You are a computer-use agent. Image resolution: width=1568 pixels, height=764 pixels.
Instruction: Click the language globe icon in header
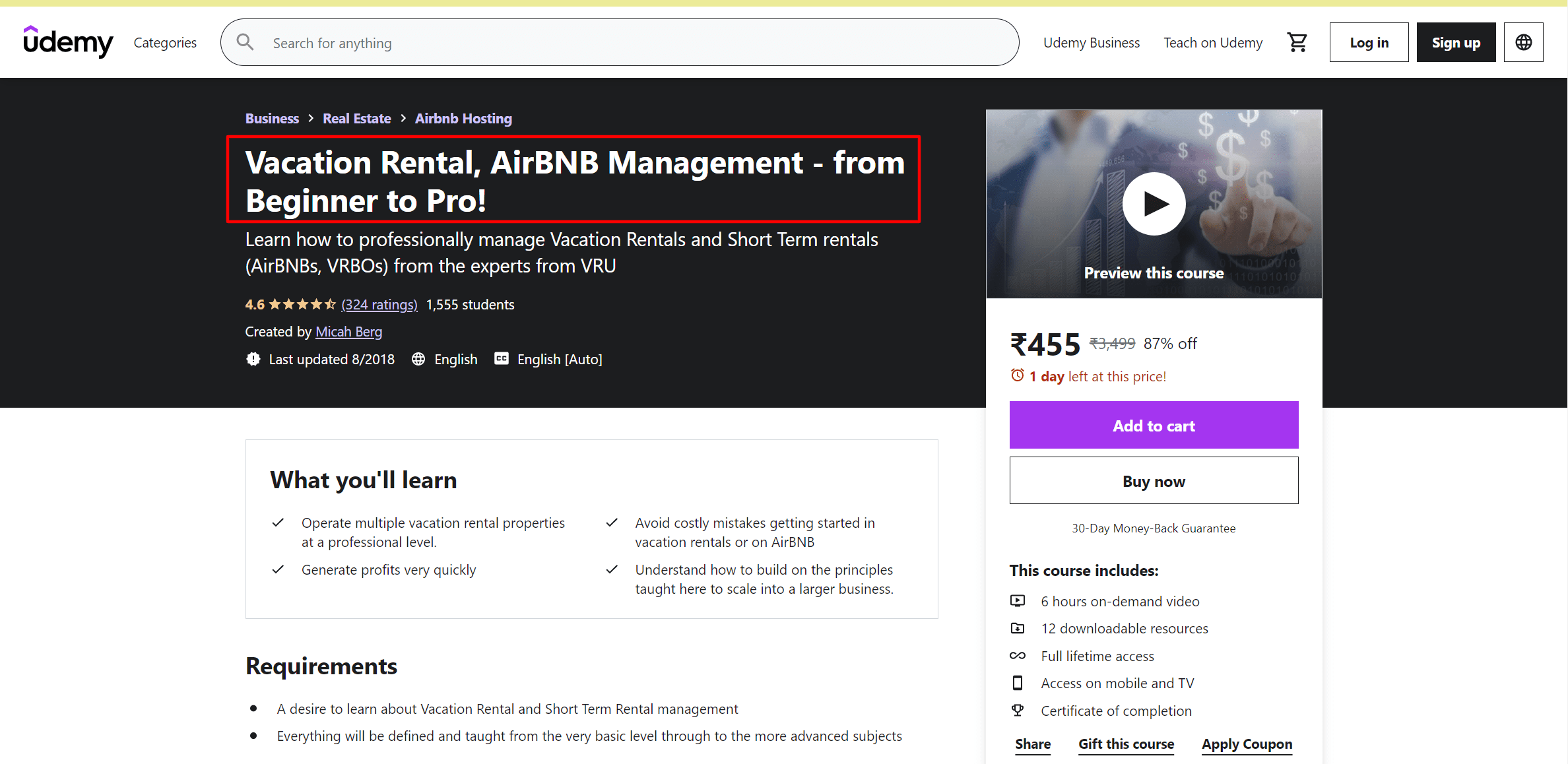[x=1523, y=42]
